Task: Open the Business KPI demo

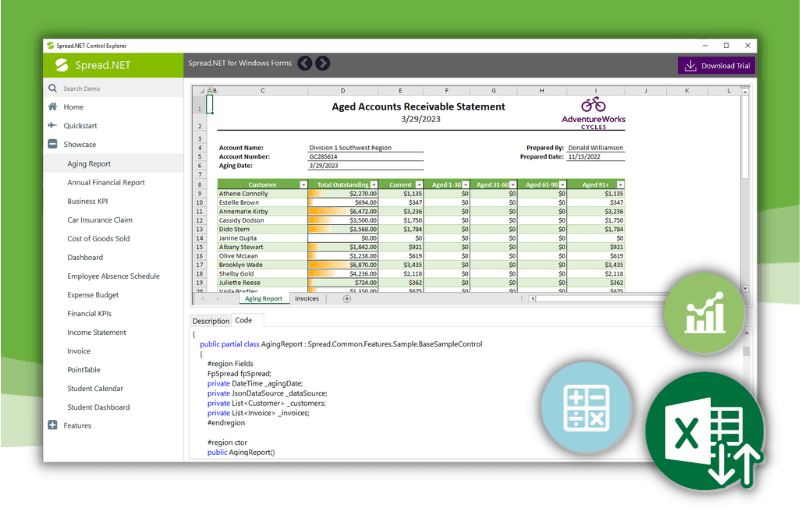Action: tap(88, 201)
